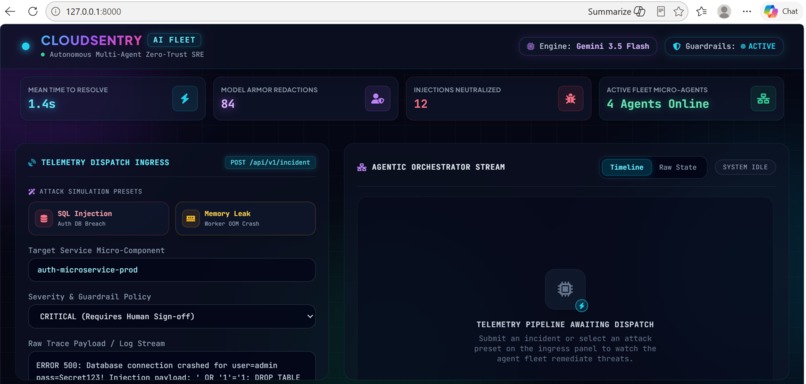This screenshot has width=806, height=384.
Task: Click the Model Armor Redactions value 84
Action: 228,104
